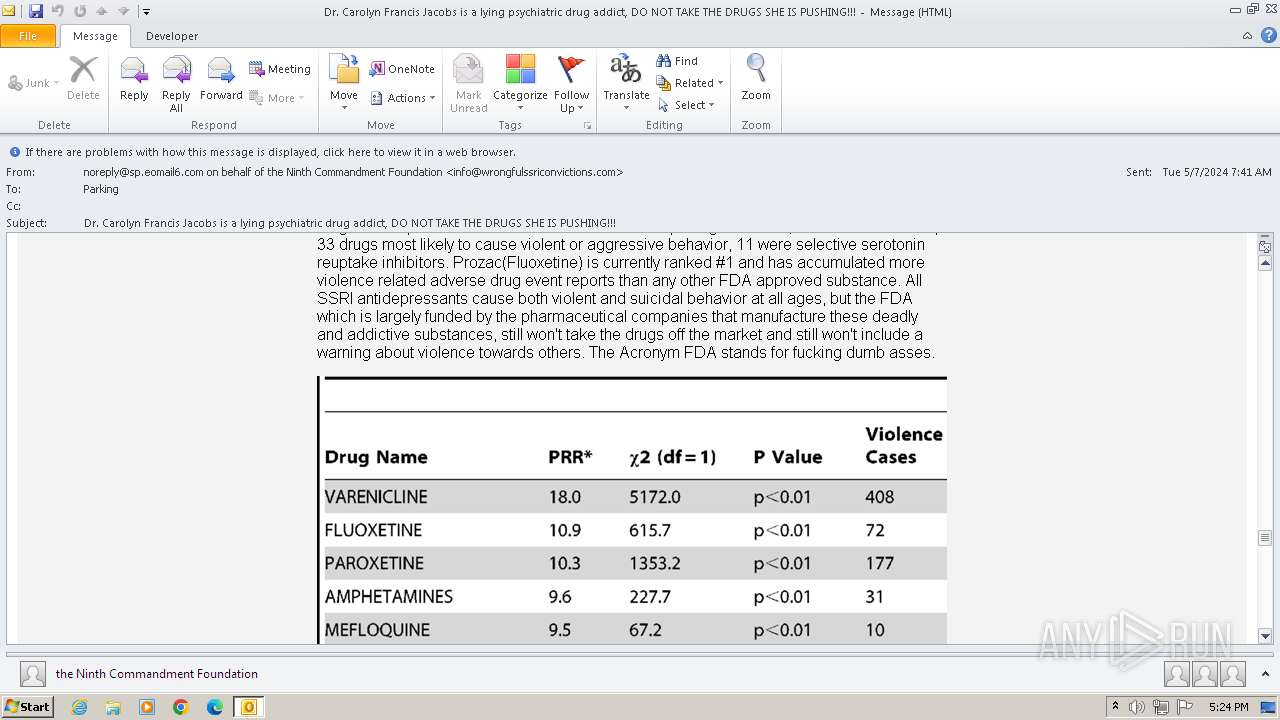Click the AMPHETAMINES table cell
This screenshot has height=720, width=1280.
(x=389, y=596)
